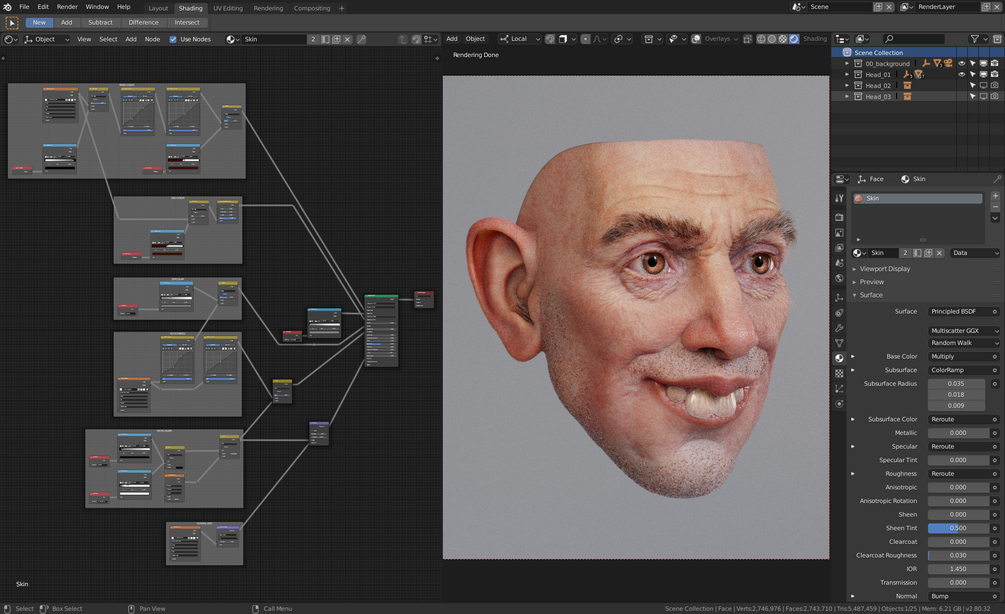The width and height of the screenshot is (1005, 614).
Task: Open the Texture properties checker icon
Action: tap(839, 373)
